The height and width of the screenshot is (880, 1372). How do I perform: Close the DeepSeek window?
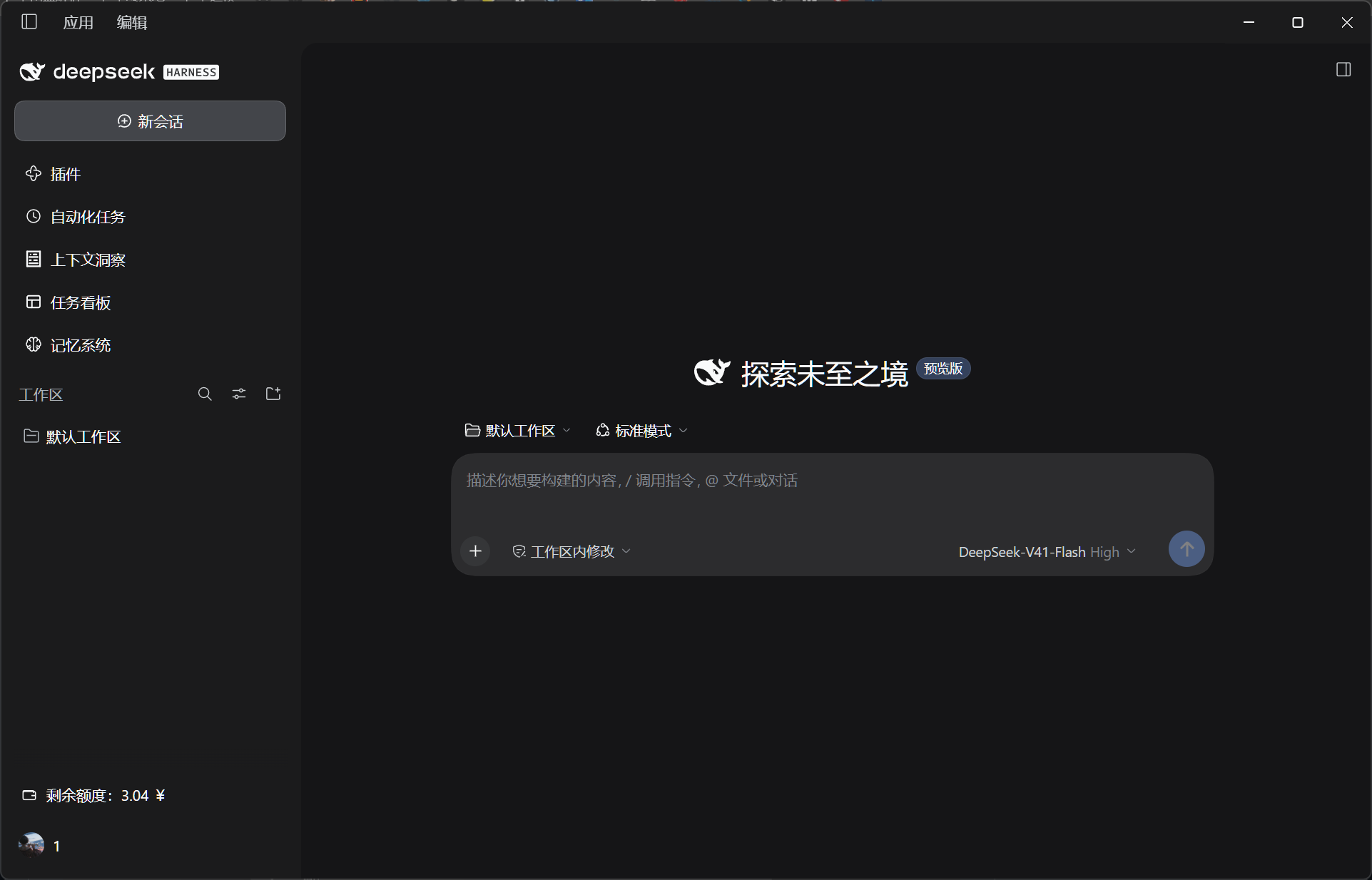[1347, 22]
